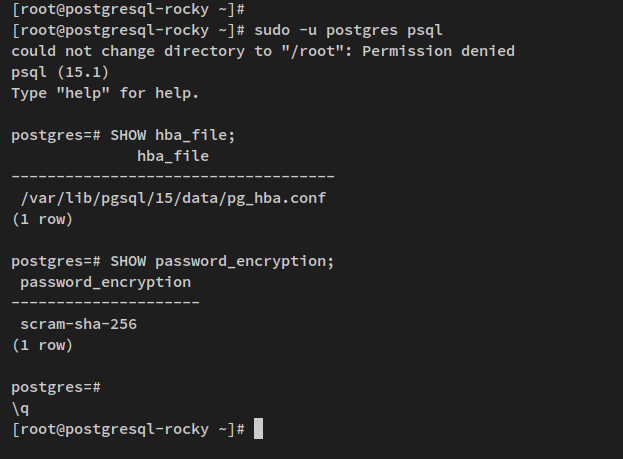Click the 'psql (15.1)' version line

click(x=60, y=72)
